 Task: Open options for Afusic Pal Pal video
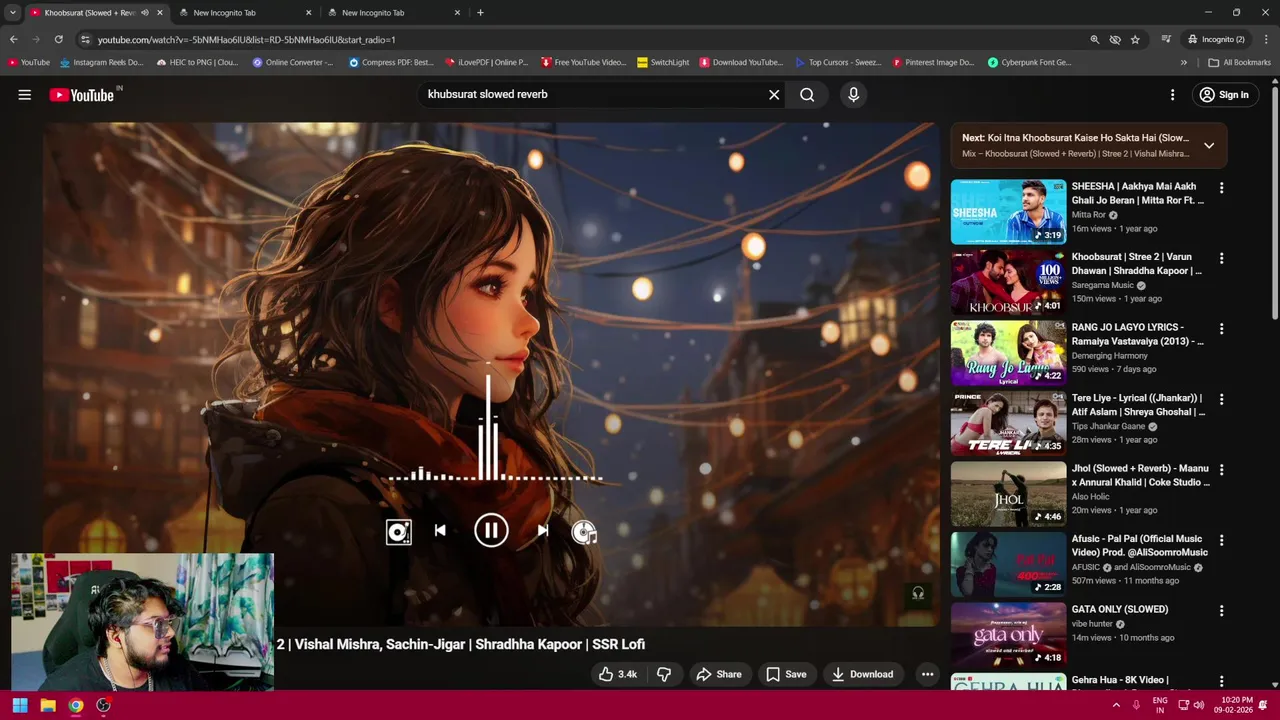[1221, 540]
